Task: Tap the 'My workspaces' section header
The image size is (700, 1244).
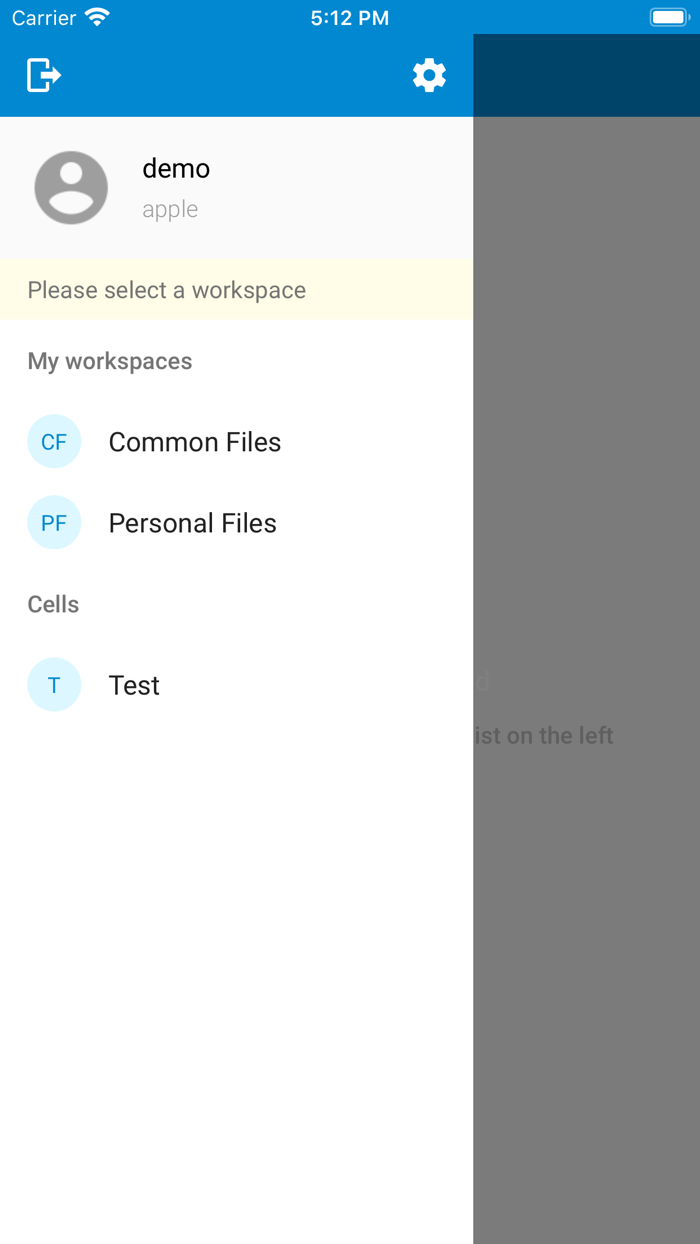Action: pos(109,361)
